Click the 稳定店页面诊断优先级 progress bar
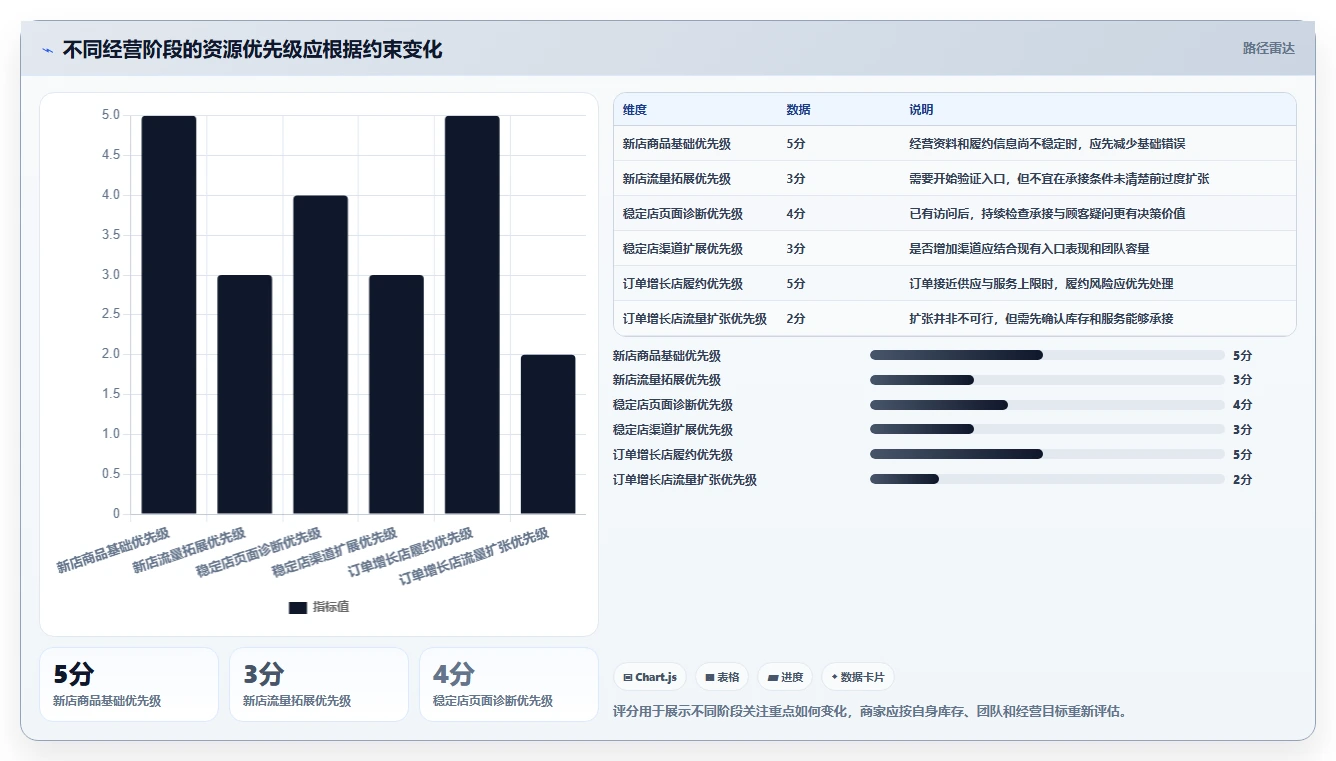 pos(1047,405)
